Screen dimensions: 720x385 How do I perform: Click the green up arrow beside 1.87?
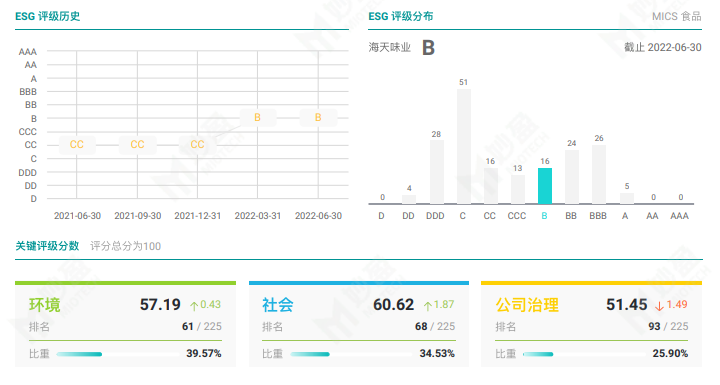(x=428, y=306)
